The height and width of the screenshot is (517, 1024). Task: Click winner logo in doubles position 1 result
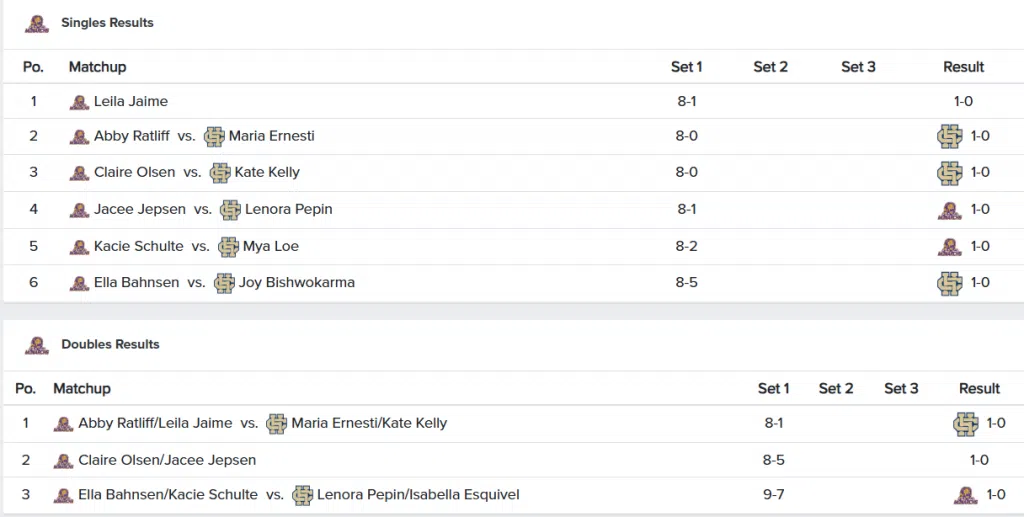[965, 424]
